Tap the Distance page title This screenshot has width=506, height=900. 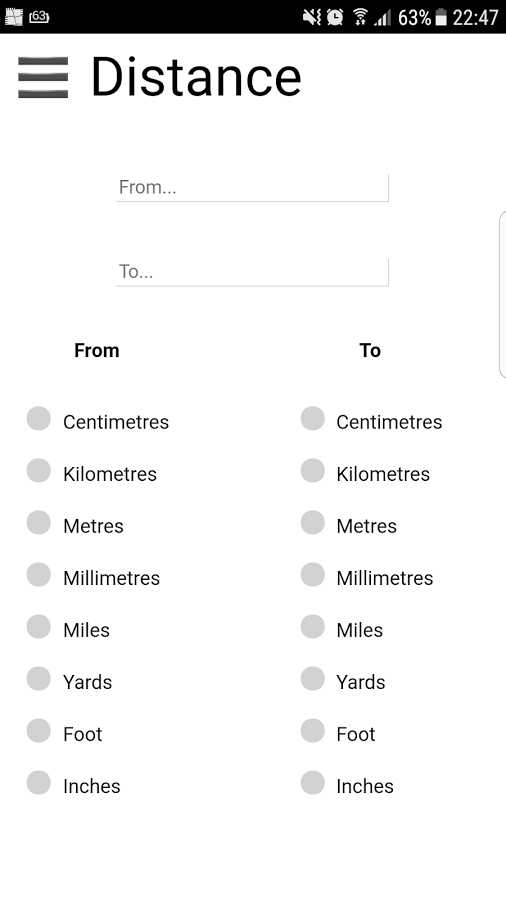pyautogui.click(x=196, y=77)
